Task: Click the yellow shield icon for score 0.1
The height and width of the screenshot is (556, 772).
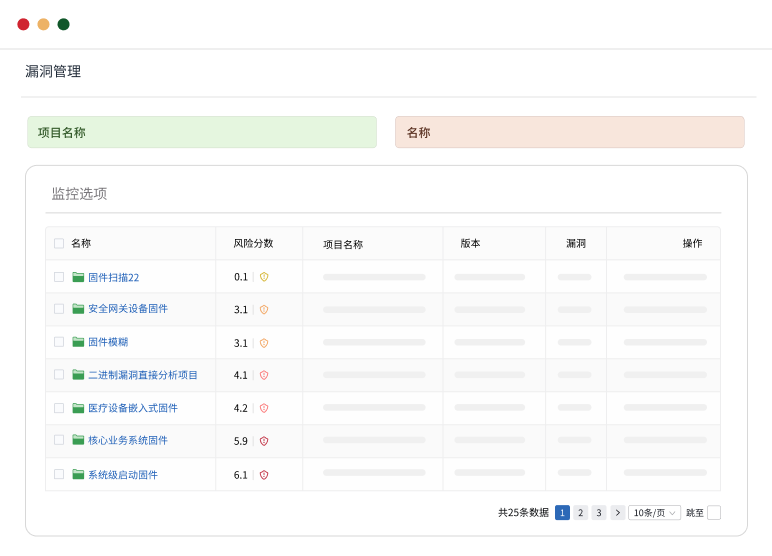Action: pos(264,277)
